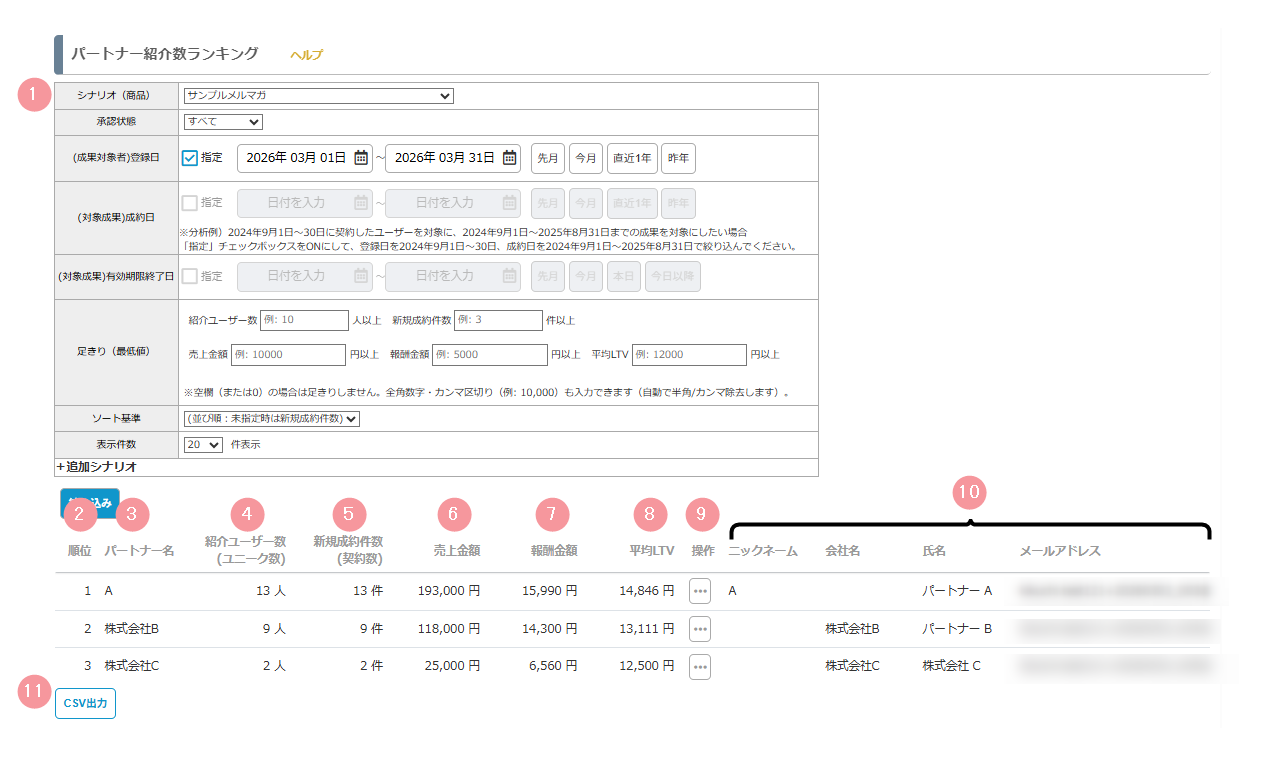
Task: Expand the ソート基準 sort order dropdown
Action: coord(272,419)
